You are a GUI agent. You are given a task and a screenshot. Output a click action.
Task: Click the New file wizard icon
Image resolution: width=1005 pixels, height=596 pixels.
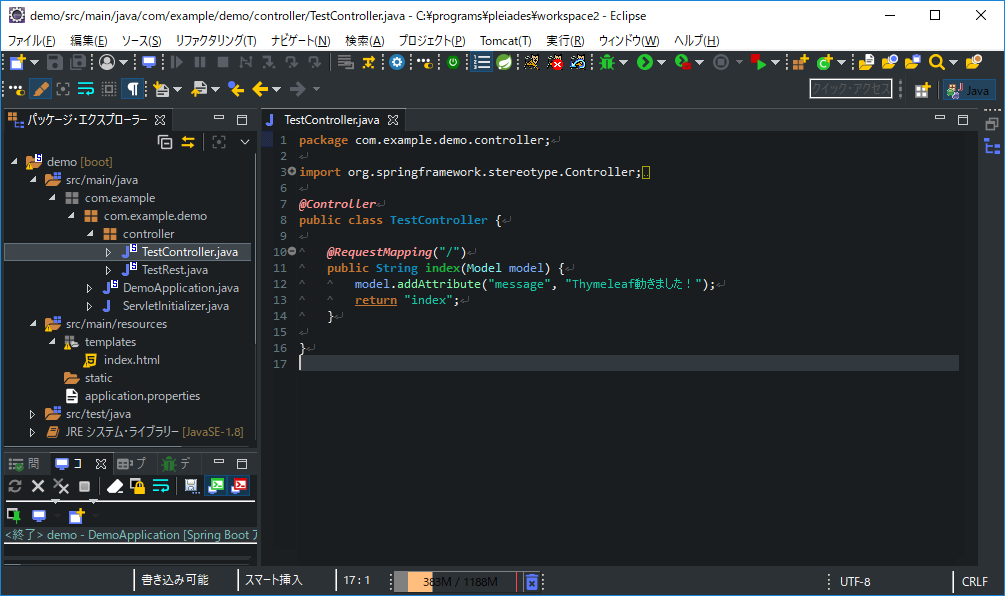point(17,62)
